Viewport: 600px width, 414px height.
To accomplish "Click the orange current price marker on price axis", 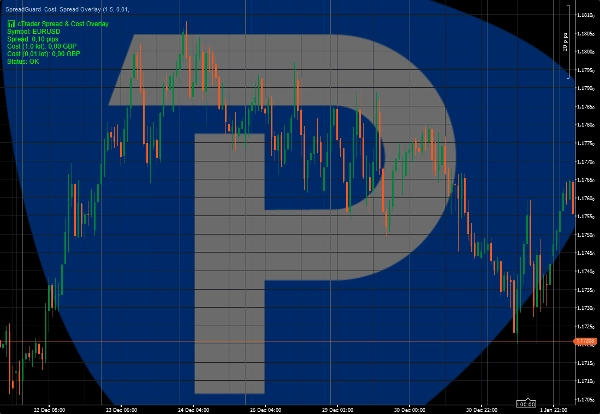I will coord(585,342).
